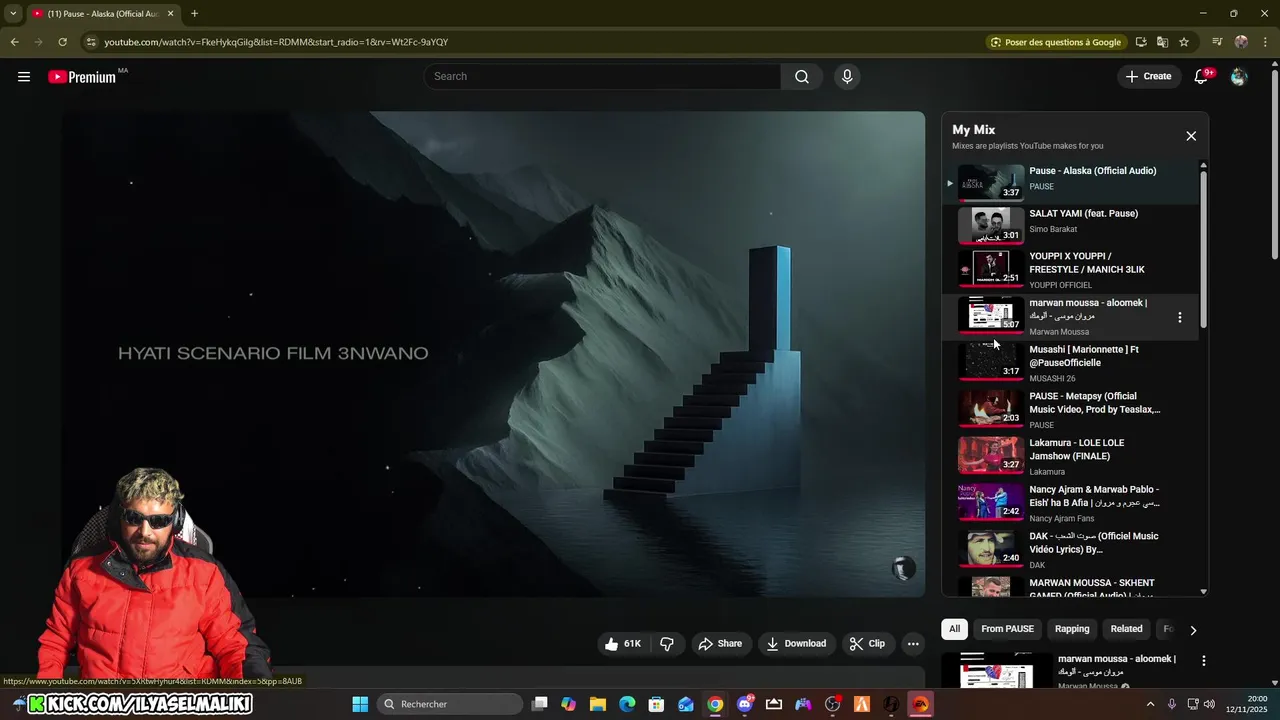Open options for marwan moussa aloomek playlist item
Image resolution: width=1280 pixels, height=720 pixels.
1180,317
